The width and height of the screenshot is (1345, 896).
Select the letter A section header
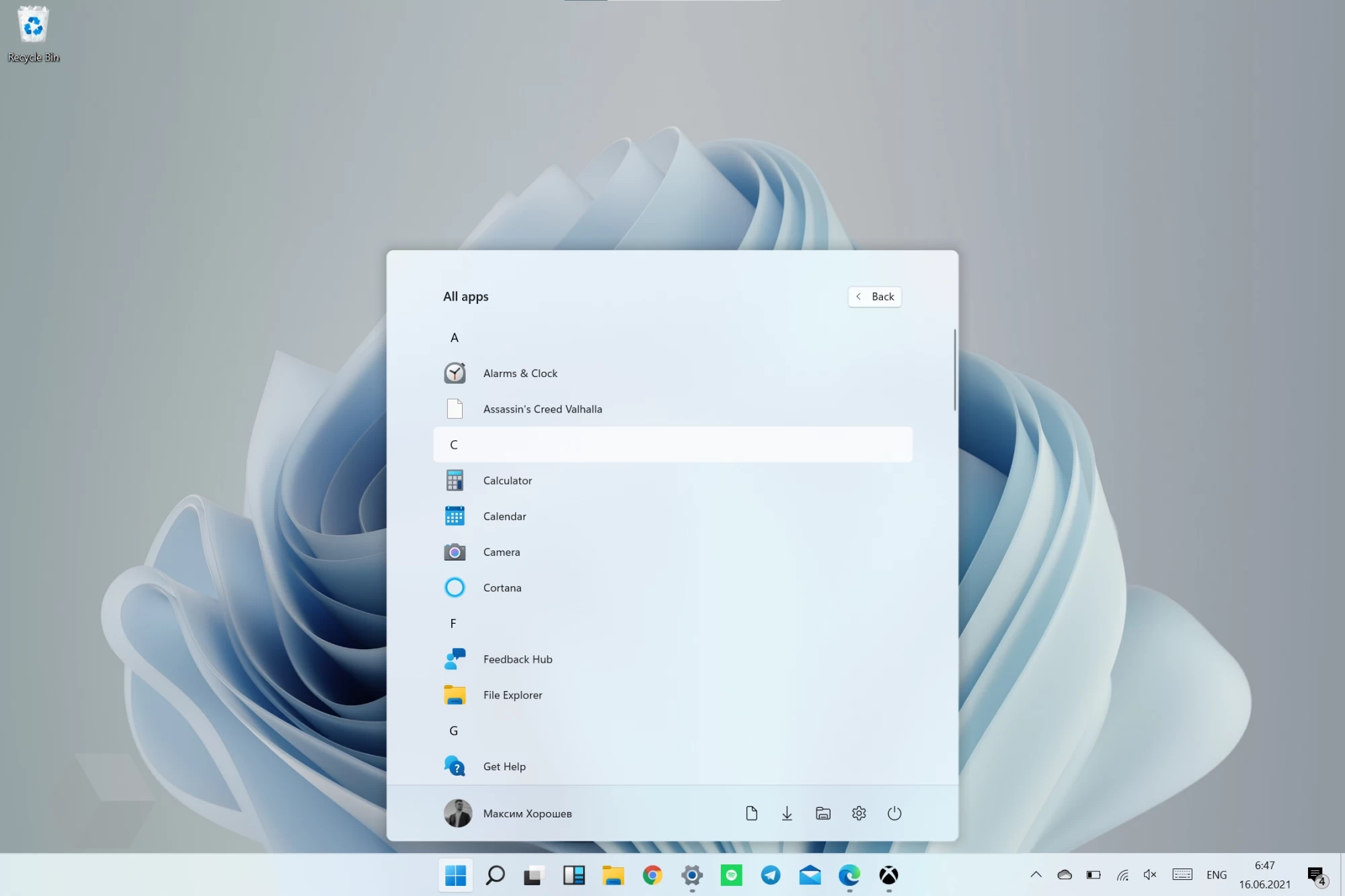tap(455, 337)
